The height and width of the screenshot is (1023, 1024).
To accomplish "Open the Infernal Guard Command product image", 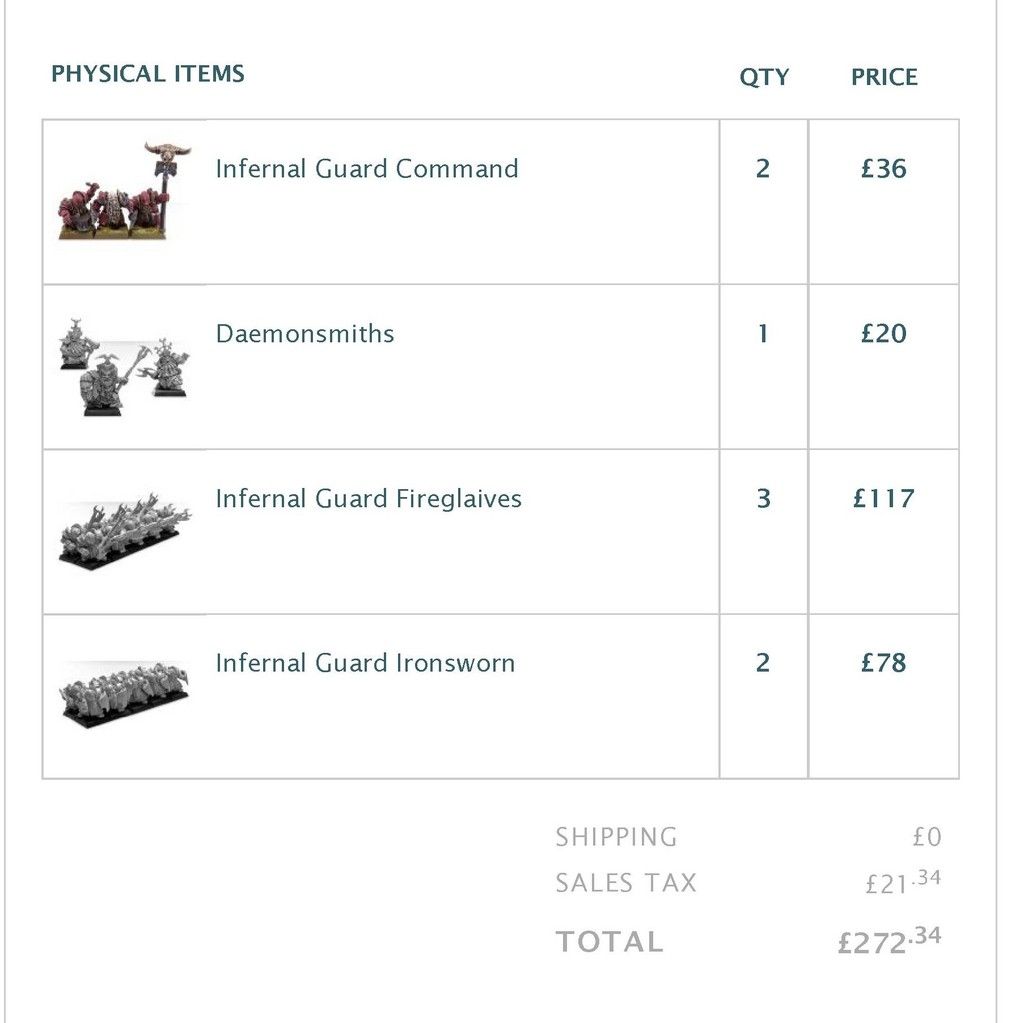I will click(125, 191).
